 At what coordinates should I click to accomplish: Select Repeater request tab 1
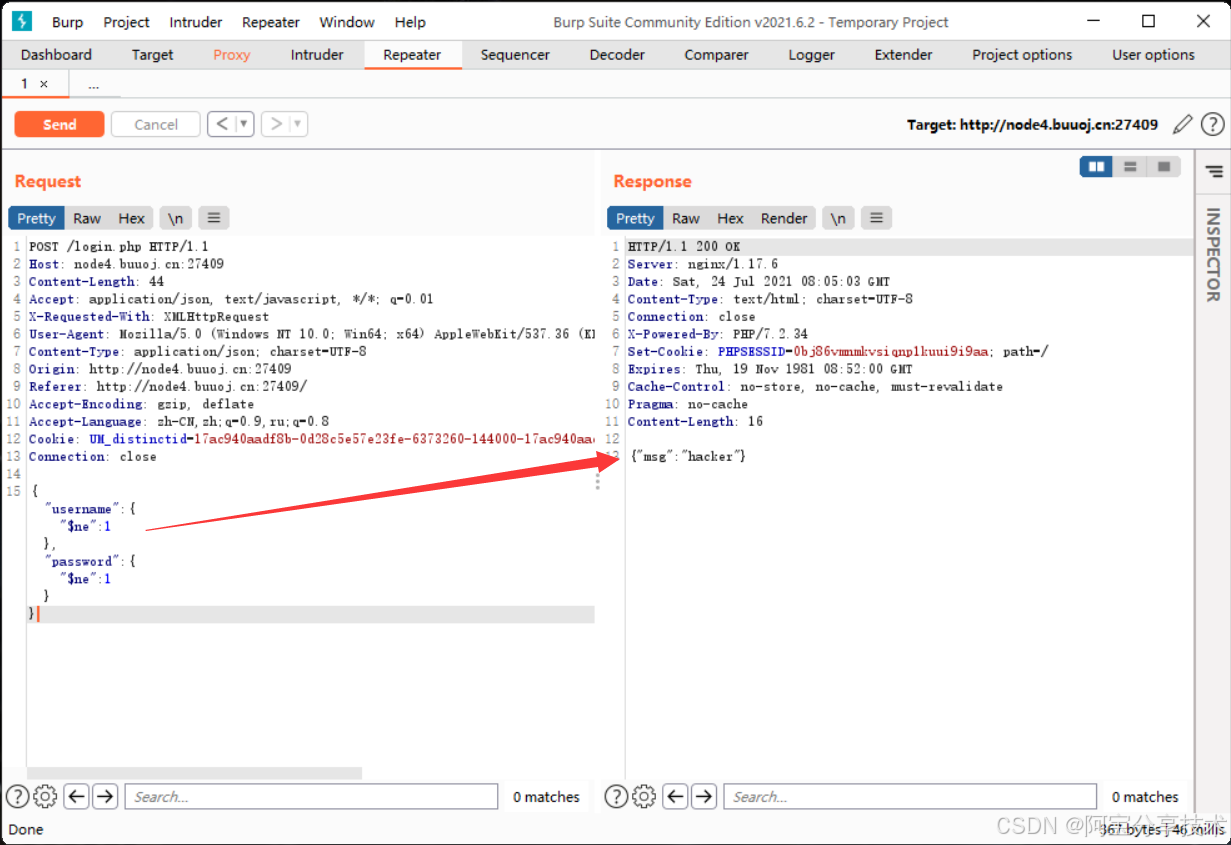click(x=25, y=84)
